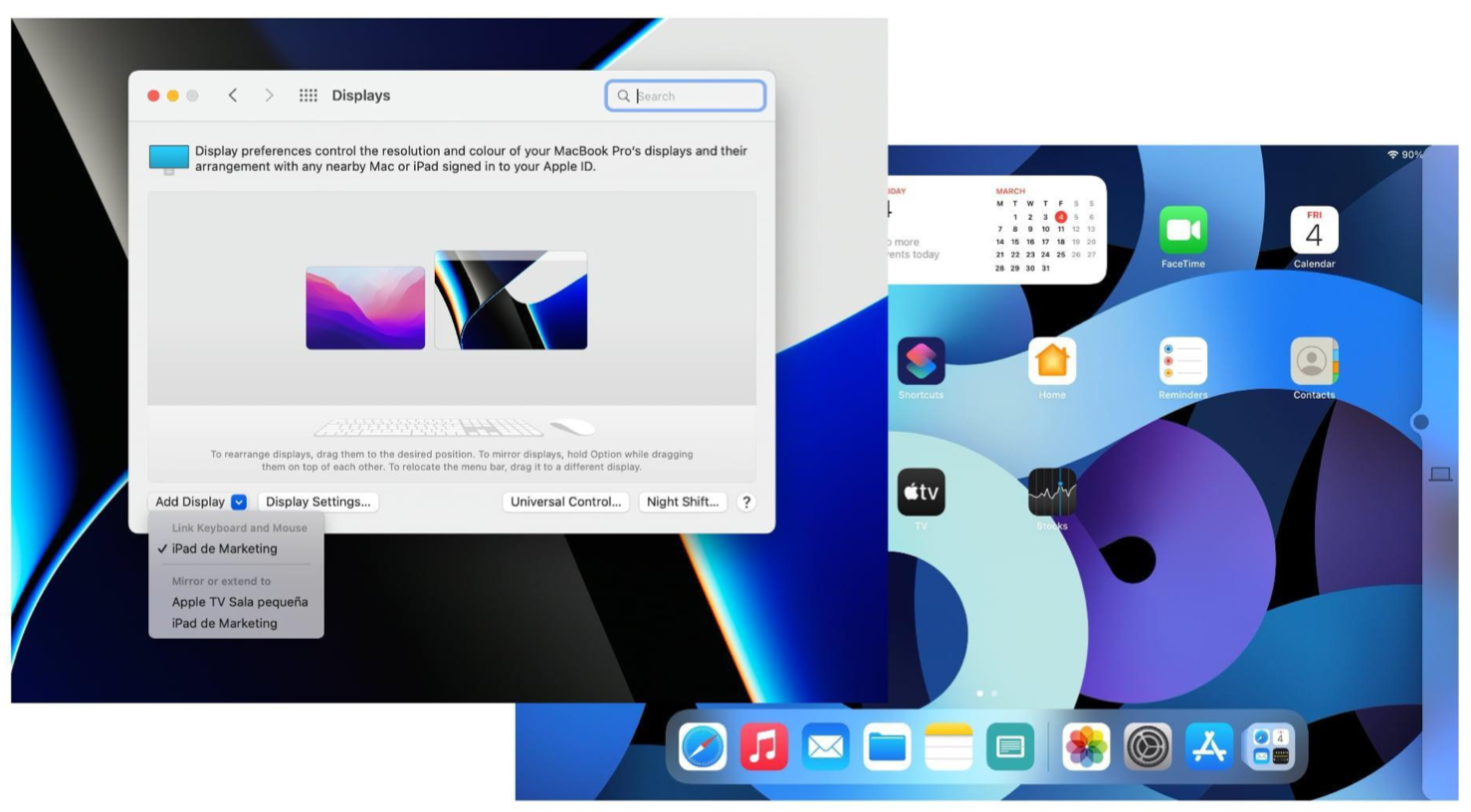Open Music app in the iPad dock
Image resolution: width=1471 pixels, height=812 pixels.
pyautogui.click(x=764, y=746)
